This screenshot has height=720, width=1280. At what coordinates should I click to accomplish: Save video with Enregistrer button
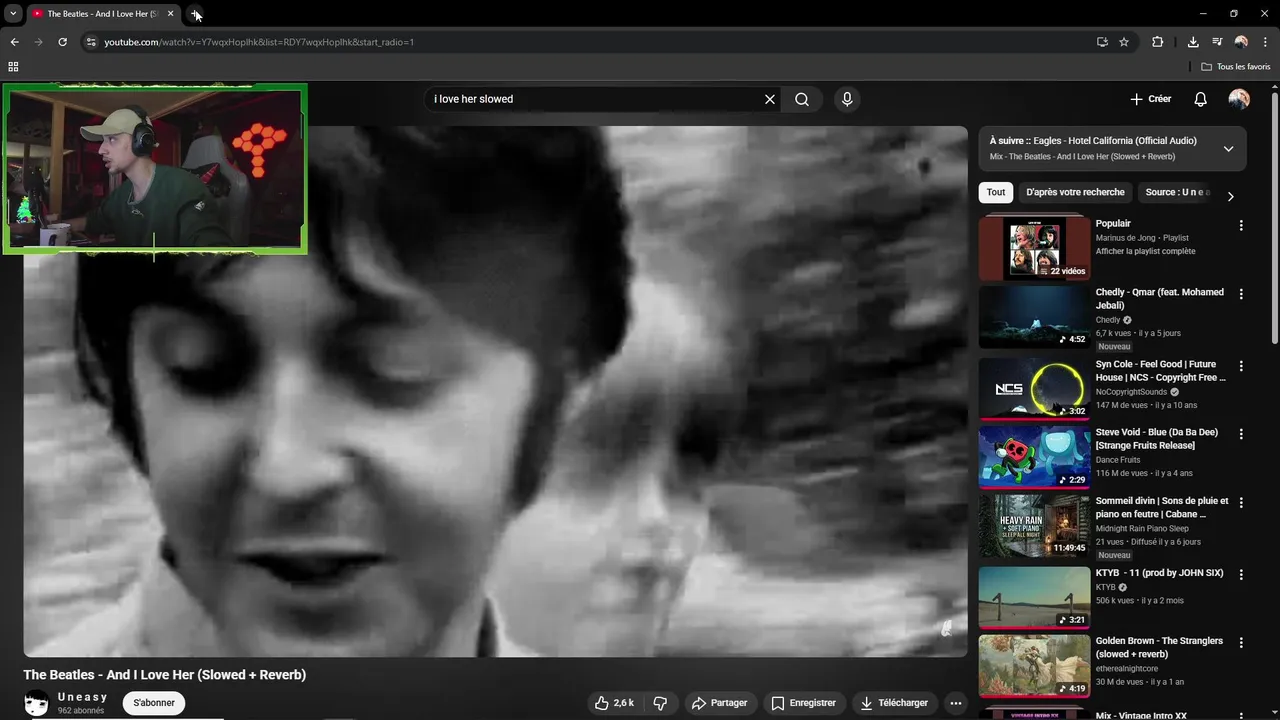click(x=804, y=703)
